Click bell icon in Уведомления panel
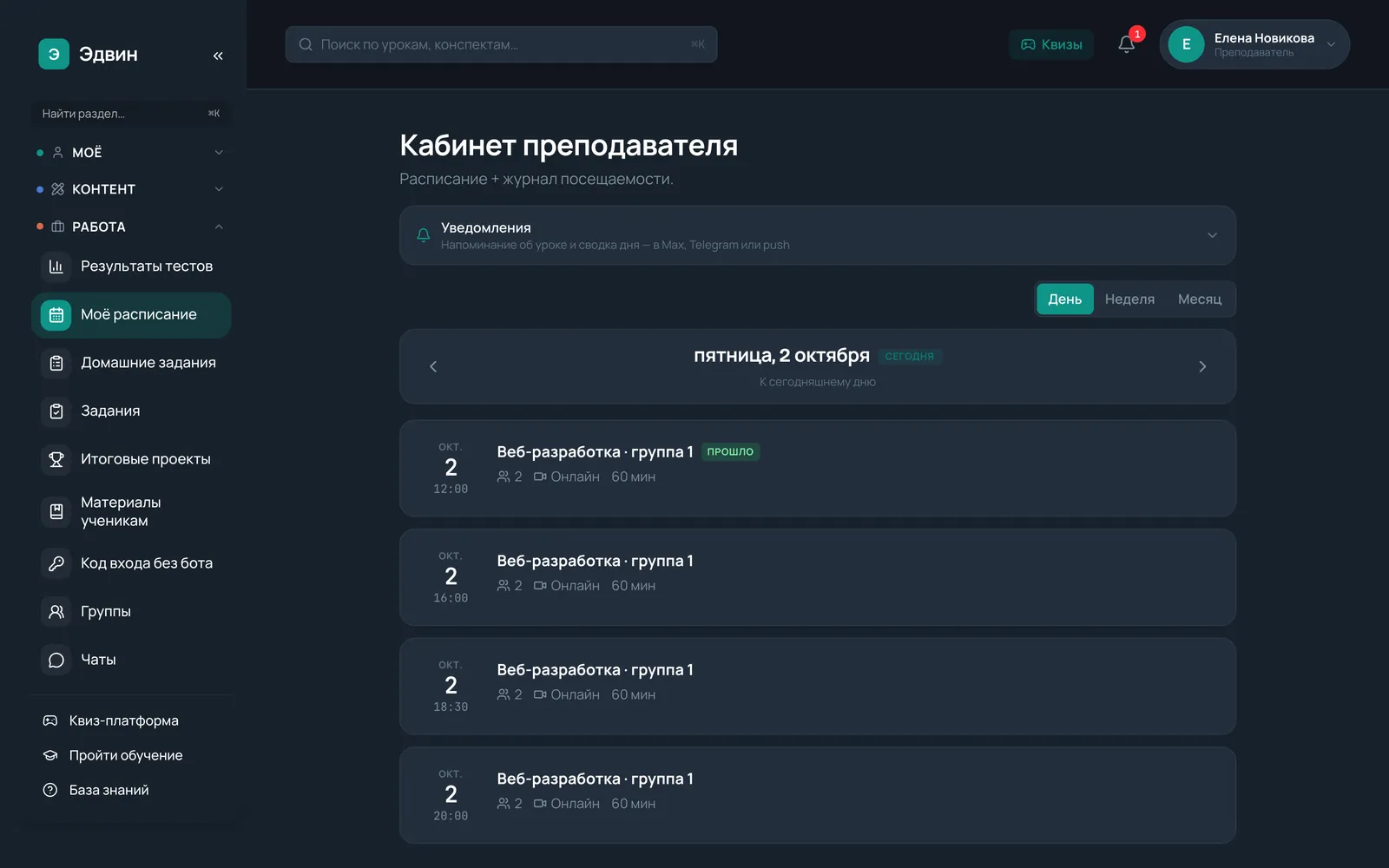This screenshot has width=1389, height=868. click(x=424, y=235)
